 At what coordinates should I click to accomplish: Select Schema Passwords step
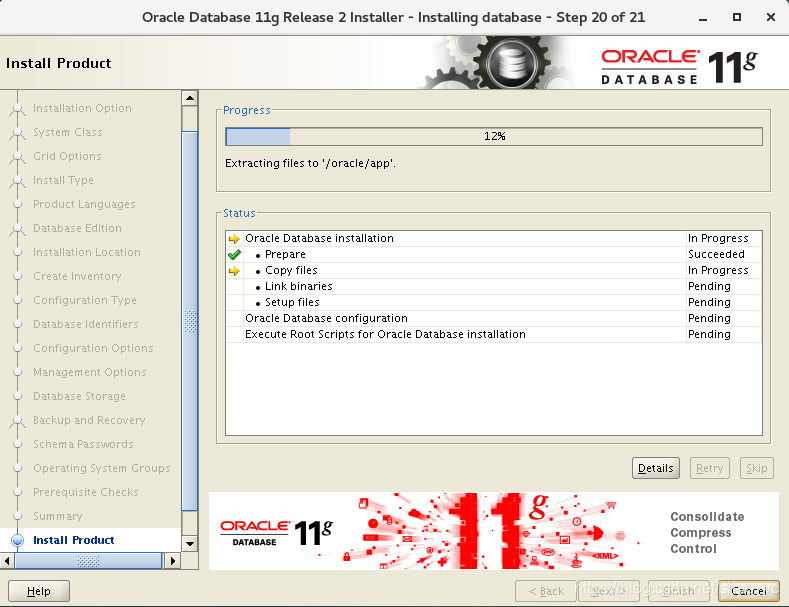click(x=83, y=444)
